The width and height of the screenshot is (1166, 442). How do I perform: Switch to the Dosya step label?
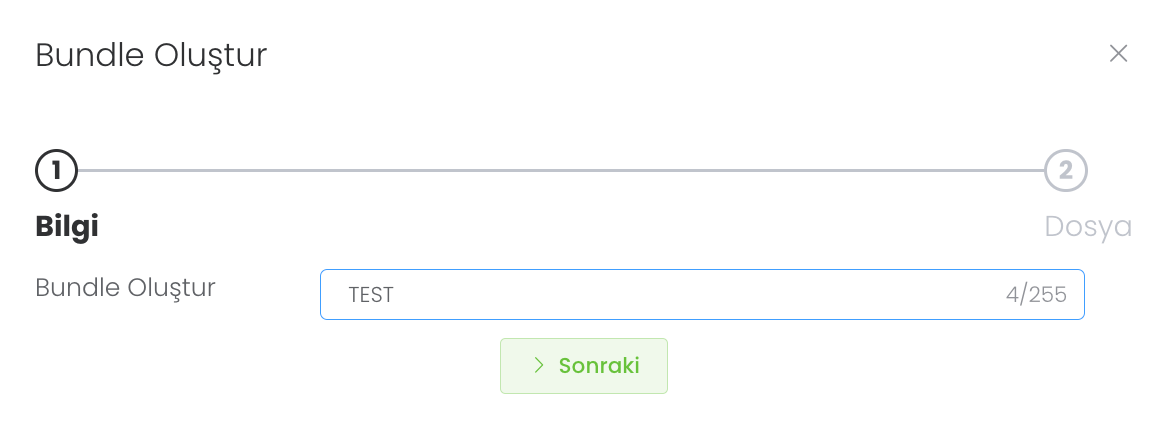tap(1088, 227)
